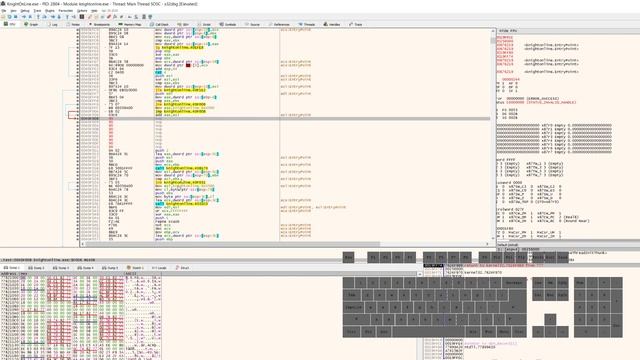Screen dimensions: 640x360
Task: Open the File menu
Action: (4, 11)
